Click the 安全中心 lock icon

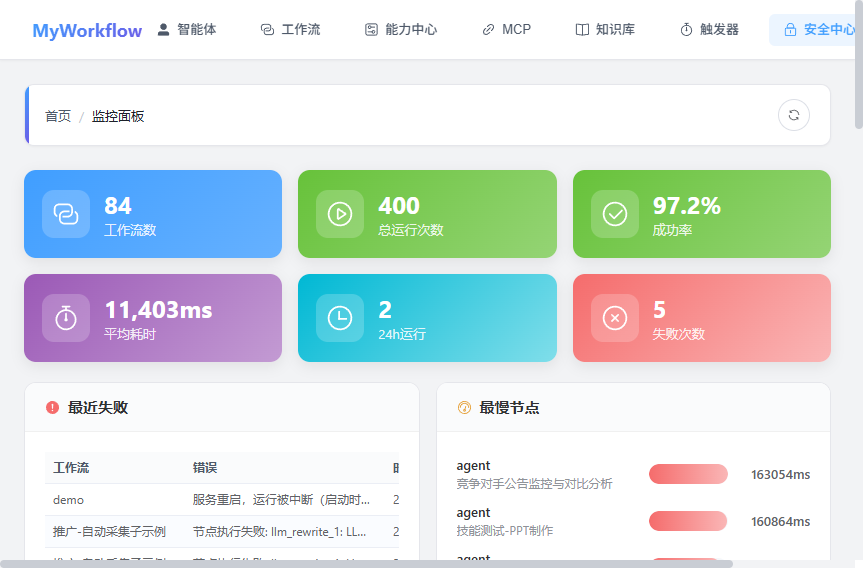tap(790, 30)
